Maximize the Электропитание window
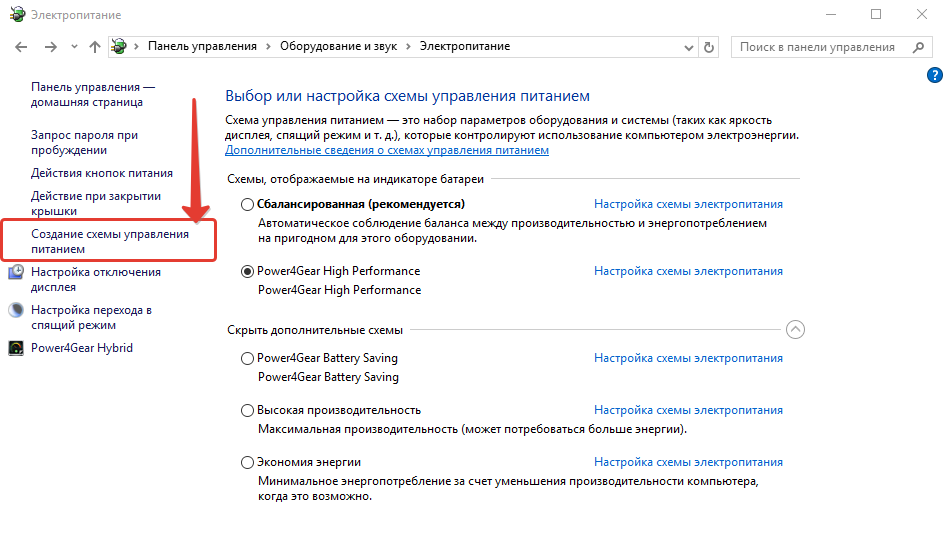The height and width of the screenshot is (548, 945). [x=876, y=14]
